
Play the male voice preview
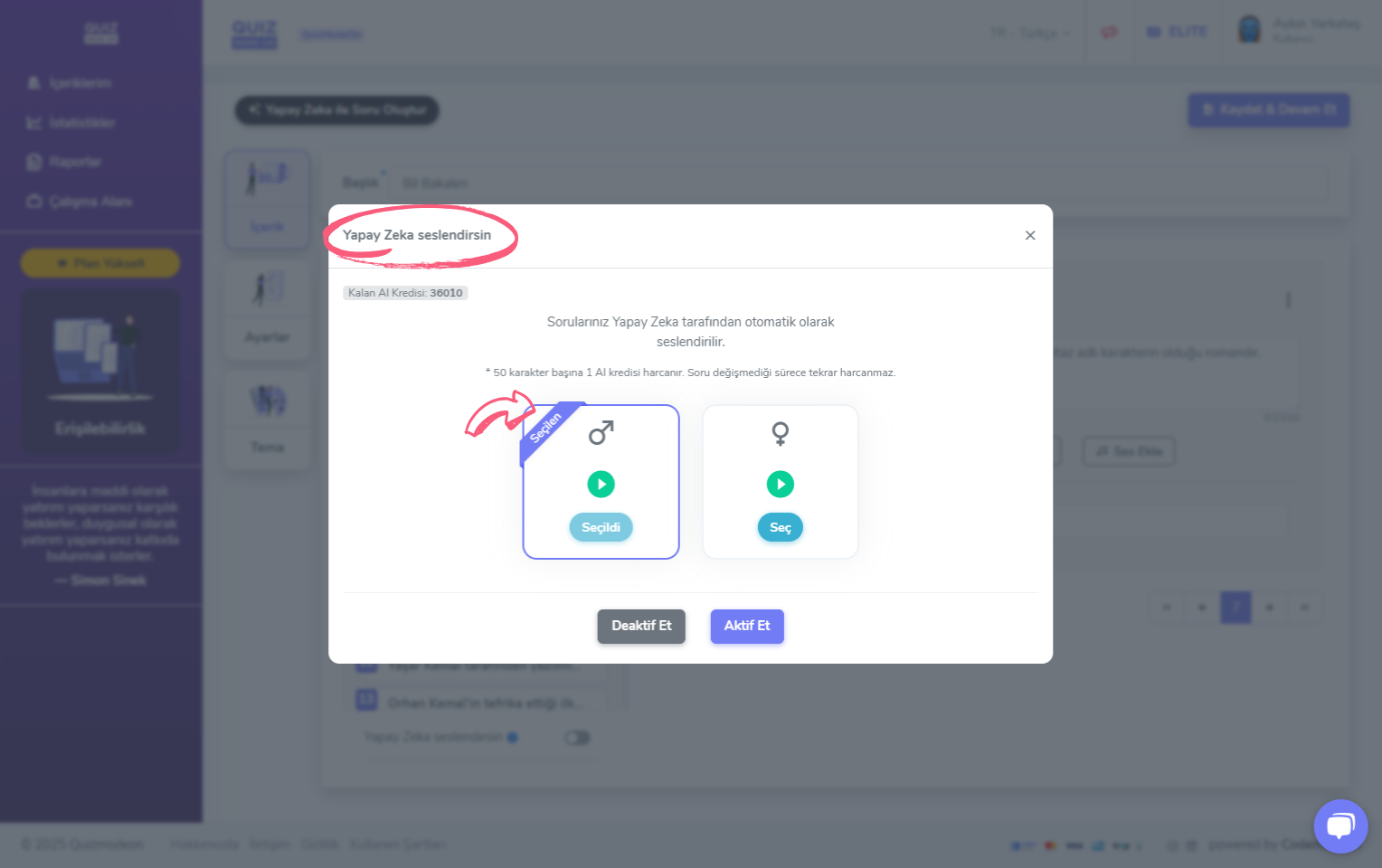(x=601, y=485)
